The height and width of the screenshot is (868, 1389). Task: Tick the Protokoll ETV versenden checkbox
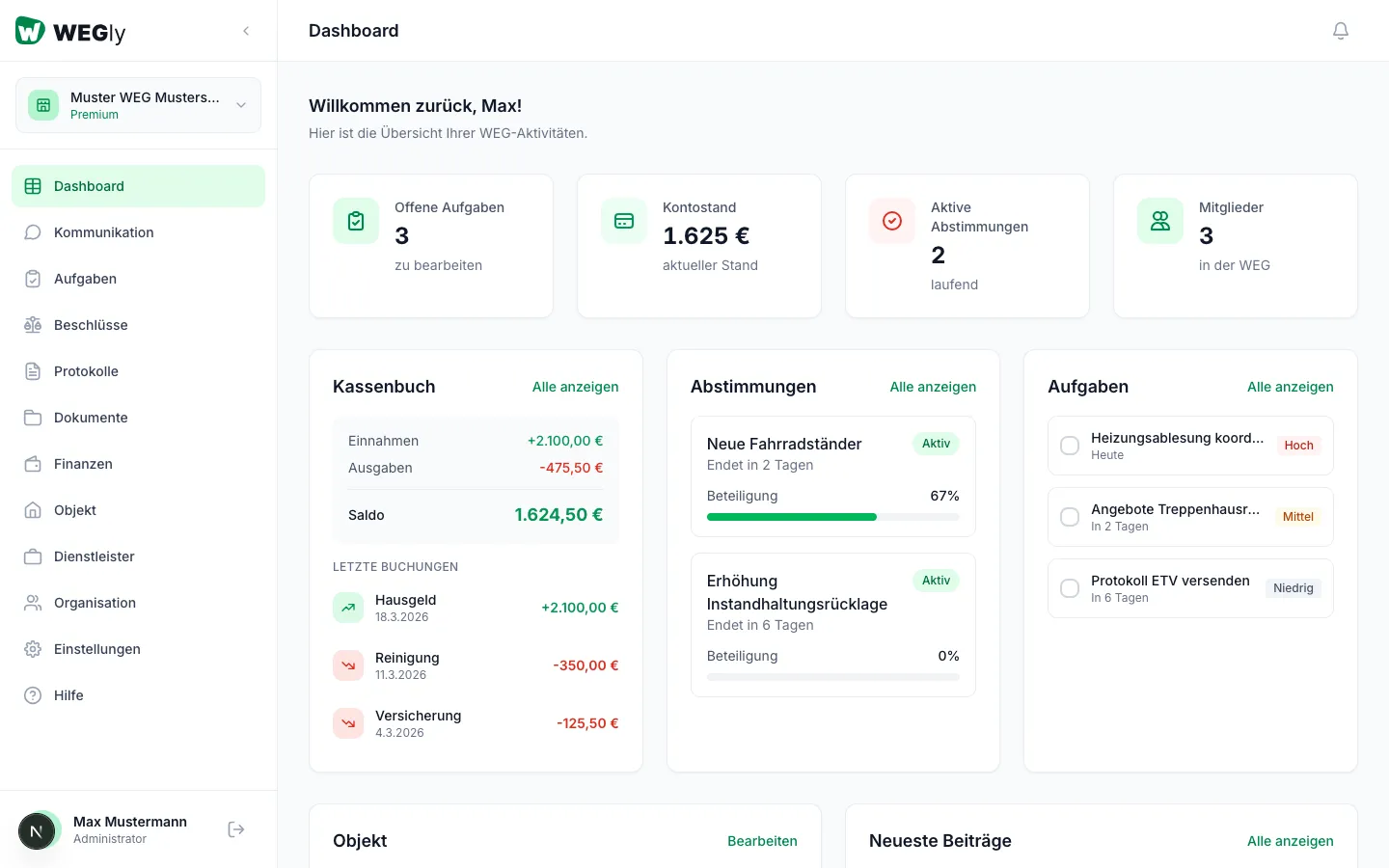coord(1070,588)
